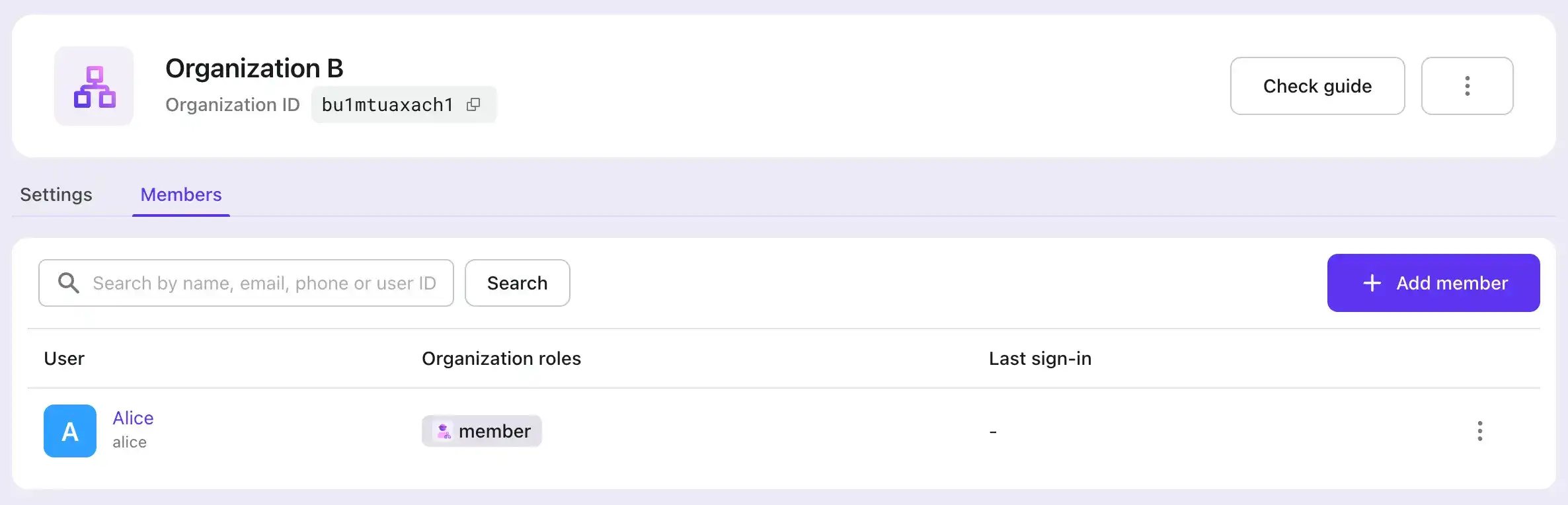Open Alice's user profile link

(x=133, y=418)
